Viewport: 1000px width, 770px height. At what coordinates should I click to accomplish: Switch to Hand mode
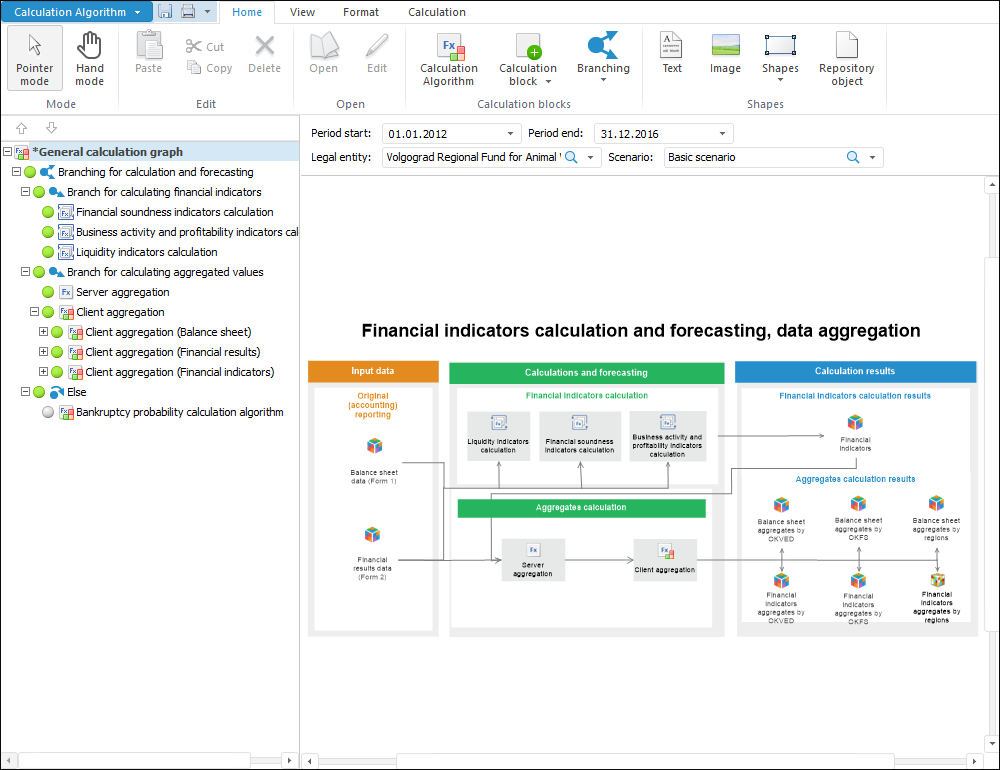pos(89,58)
